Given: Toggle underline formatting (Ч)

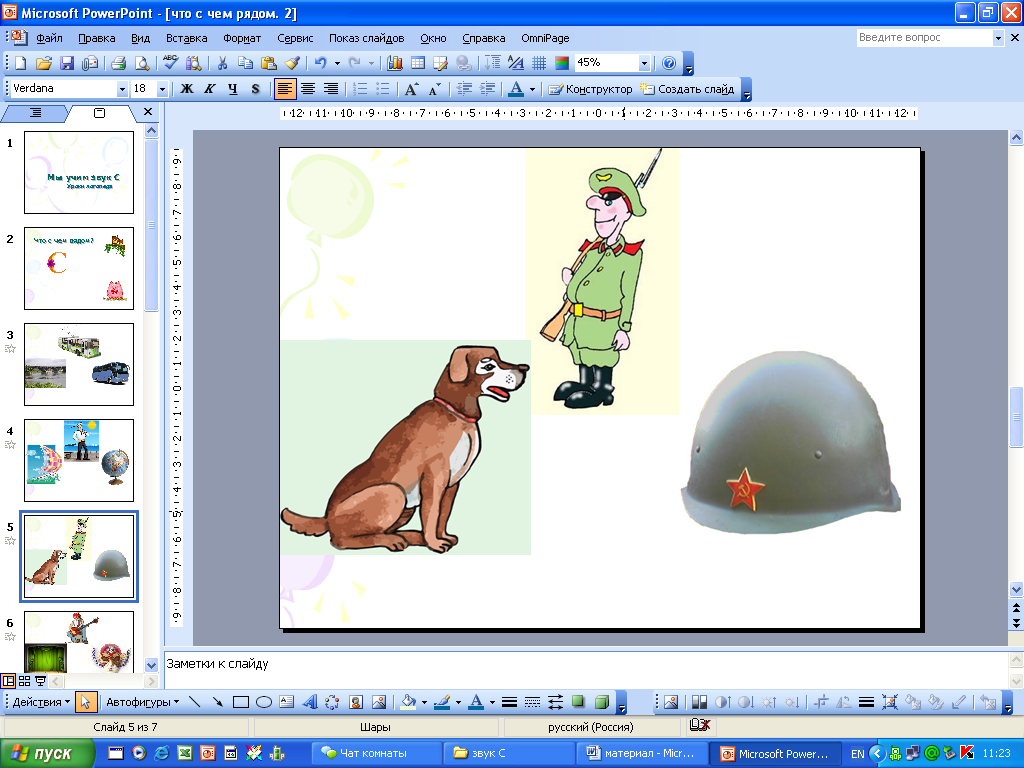Looking at the screenshot, I should (232, 89).
